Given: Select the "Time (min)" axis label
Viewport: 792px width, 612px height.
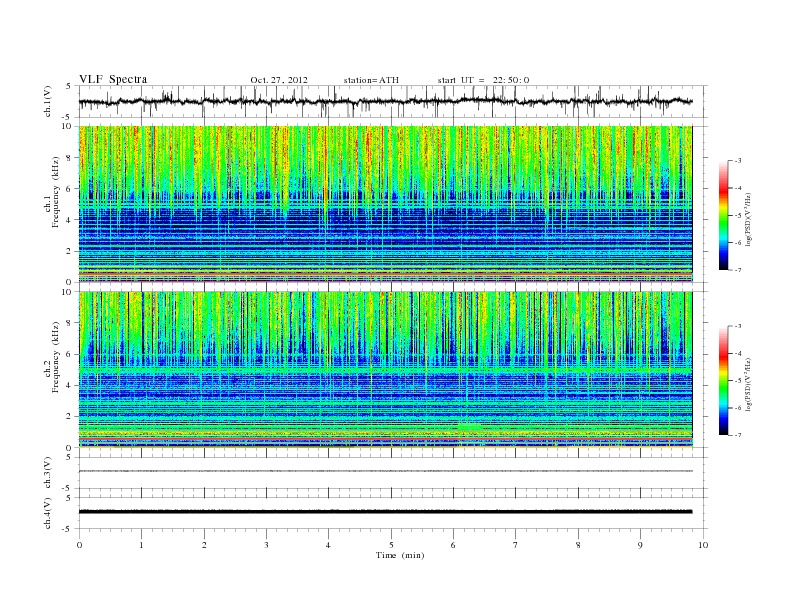Looking at the screenshot, I should [400, 555].
